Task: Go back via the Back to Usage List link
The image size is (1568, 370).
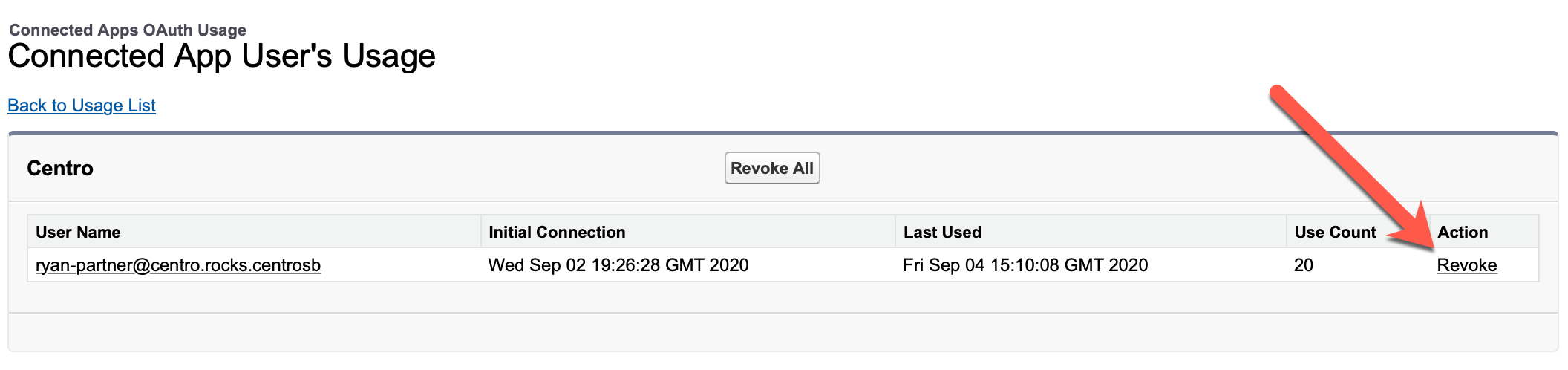Action: 82,106
